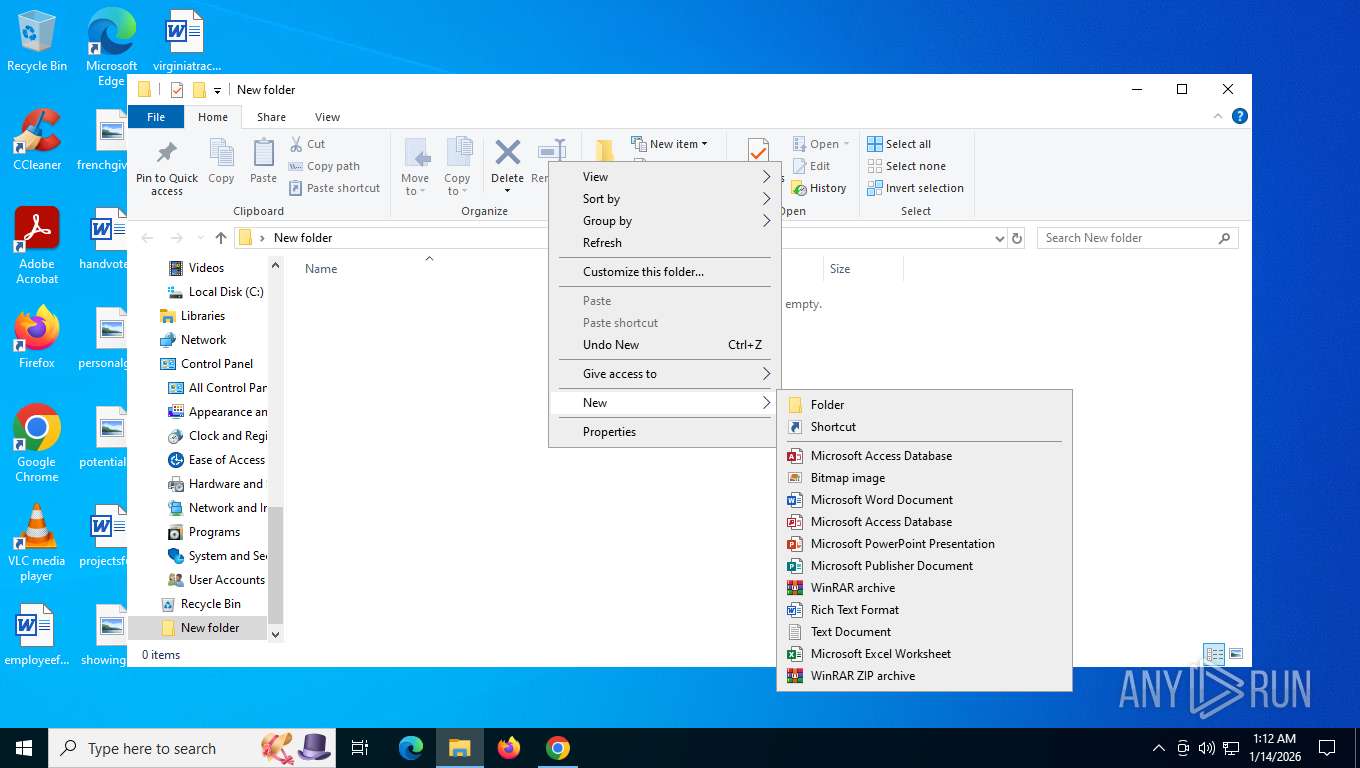Click Select none in ribbon
Screen dimensions: 1360x768
[x=906, y=166]
